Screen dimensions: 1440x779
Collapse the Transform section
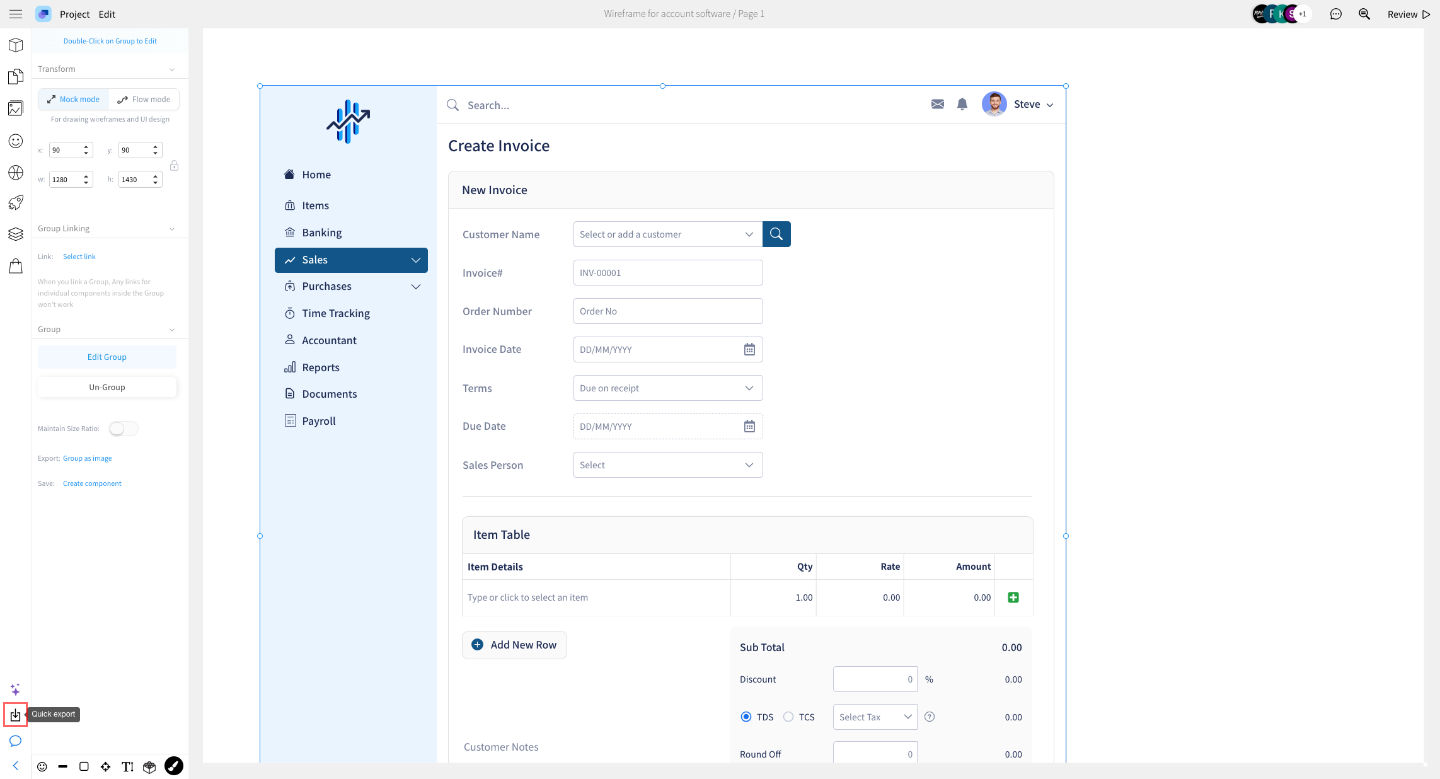(x=172, y=69)
